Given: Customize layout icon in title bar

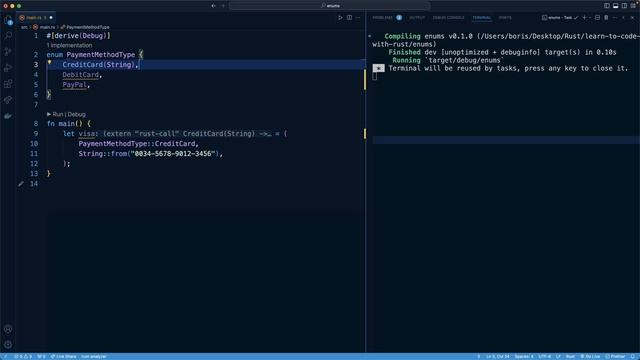Looking at the screenshot, I should (633, 6).
